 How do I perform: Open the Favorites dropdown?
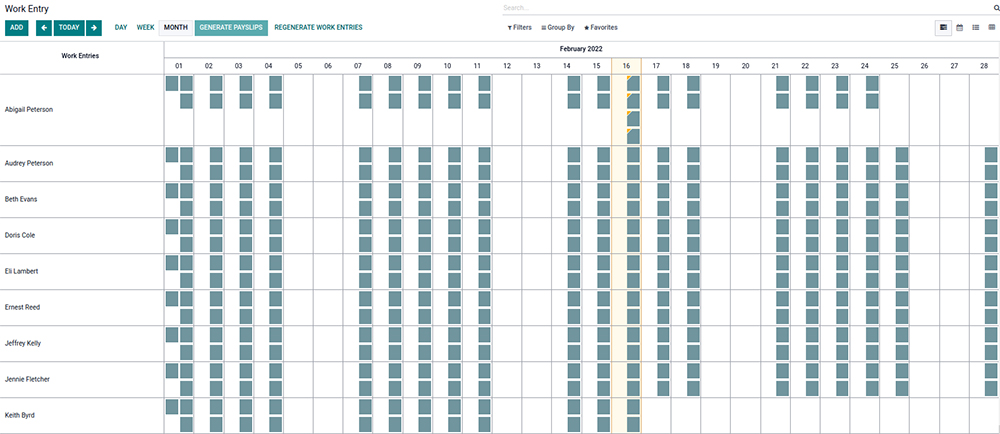click(x=600, y=28)
